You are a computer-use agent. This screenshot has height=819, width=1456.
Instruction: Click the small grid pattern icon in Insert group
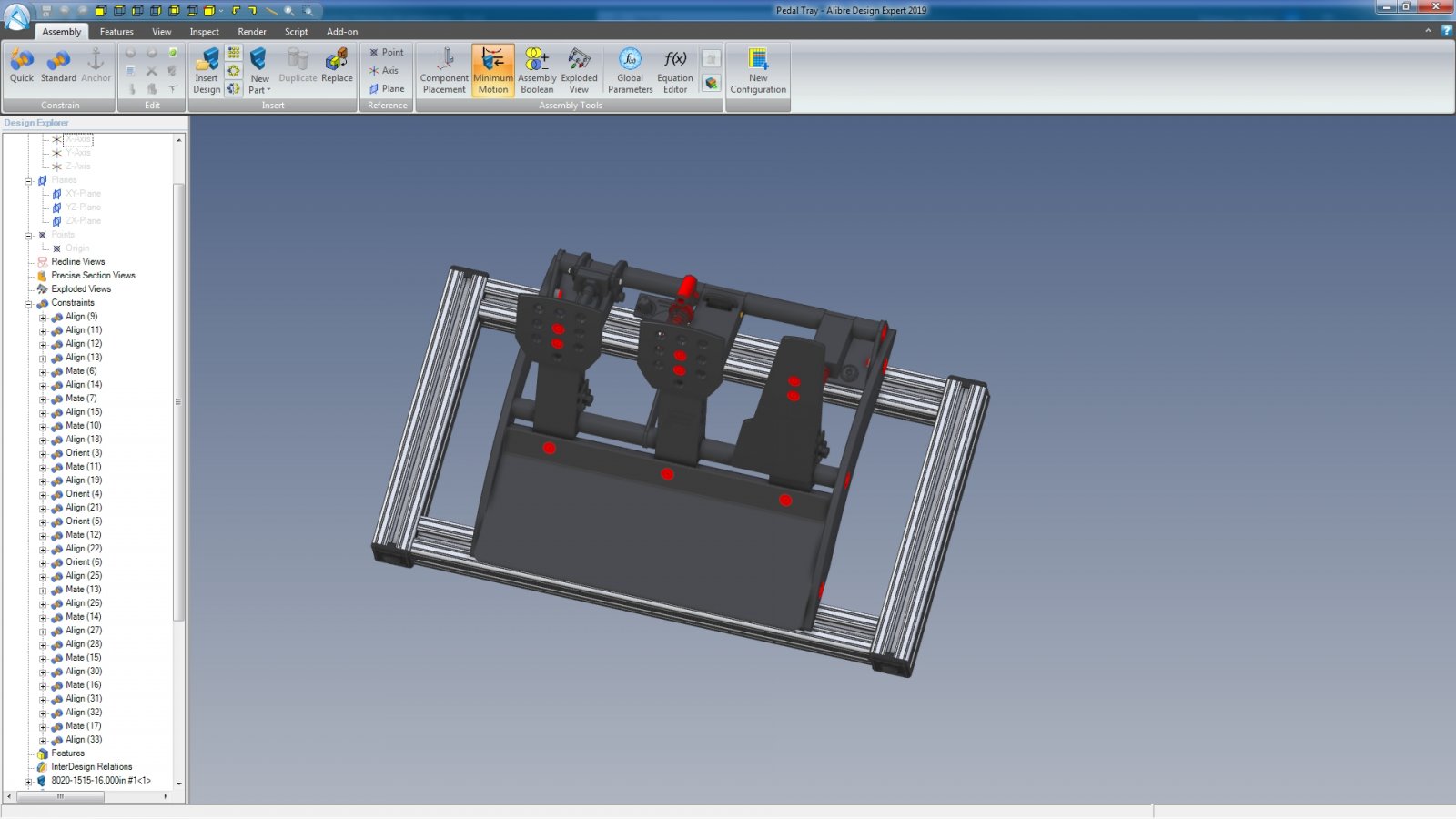coord(234,53)
